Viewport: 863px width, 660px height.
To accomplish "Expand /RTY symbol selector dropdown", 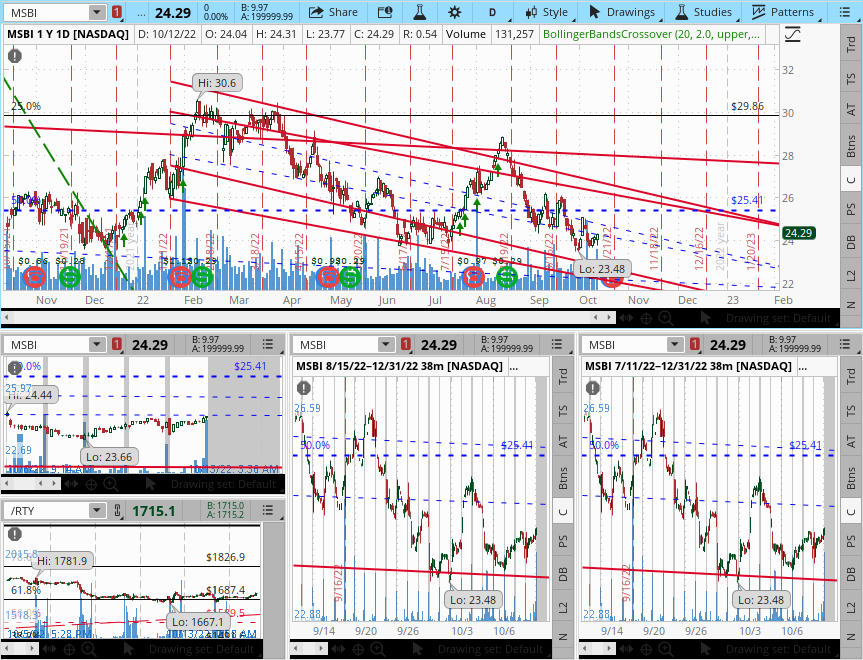I will click(x=96, y=511).
